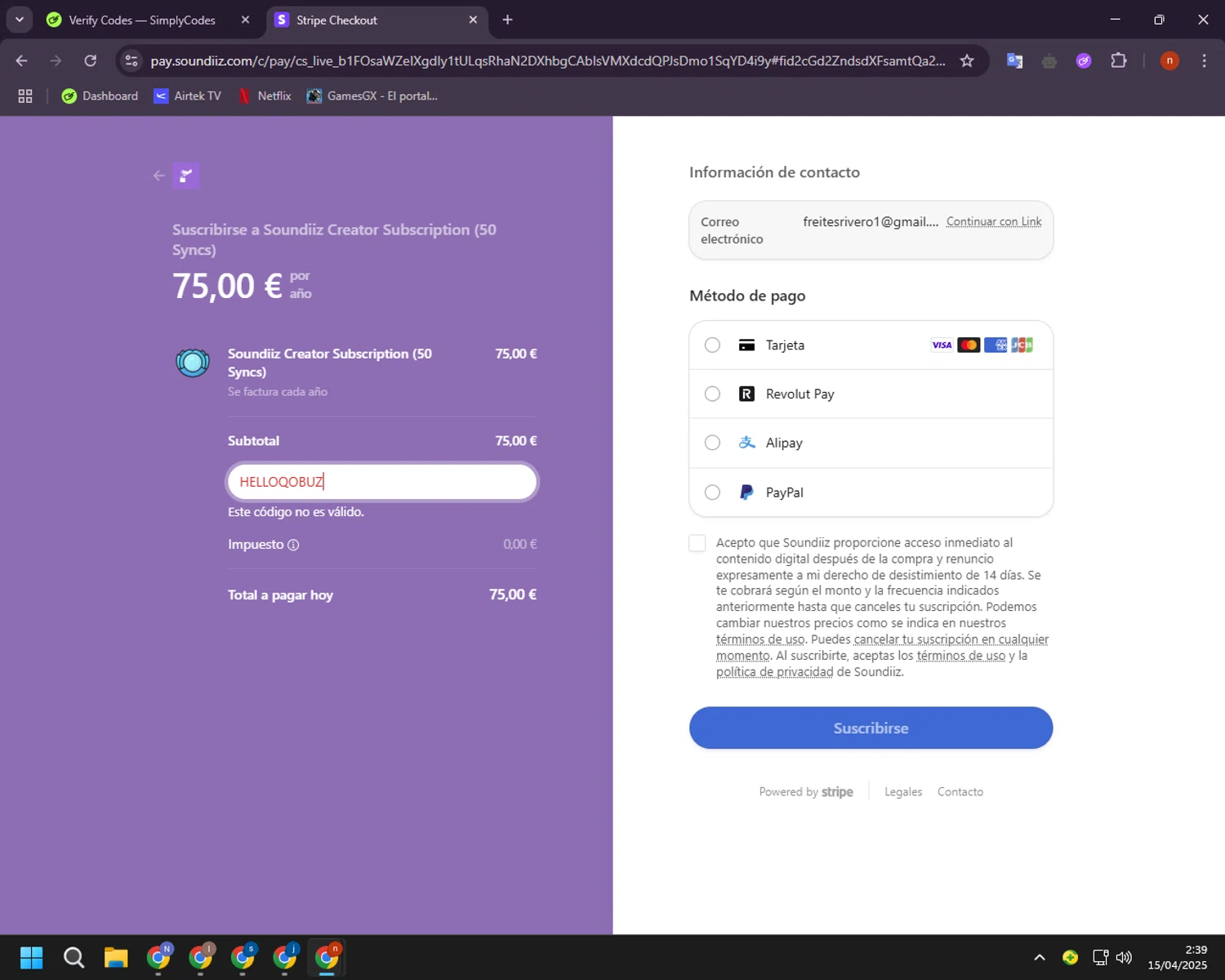Select Tarjeta payment radio button
The height and width of the screenshot is (980, 1225).
[712, 345]
